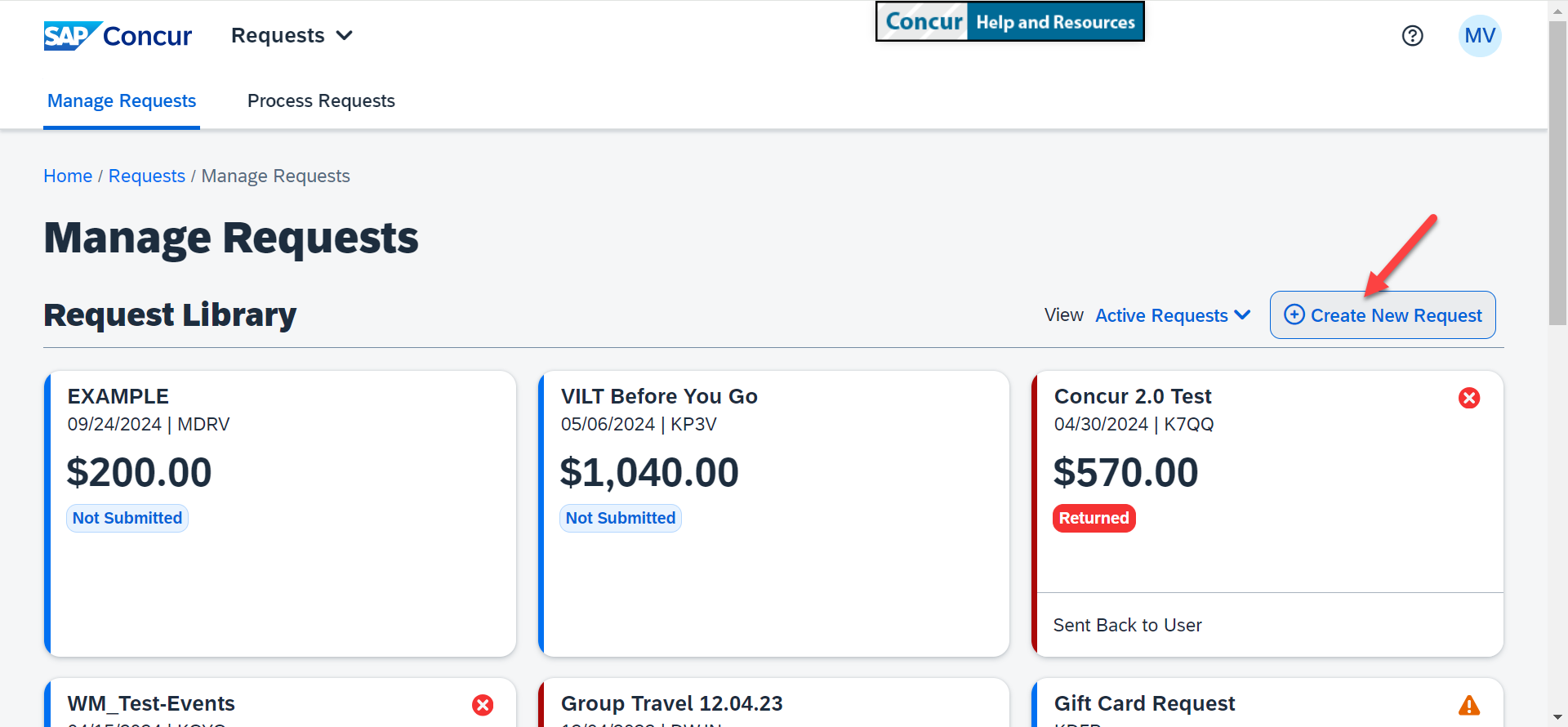Viewport: 1568px width, 727px height.
Task: Click the Create New Request button
Action: point(1383,314)
